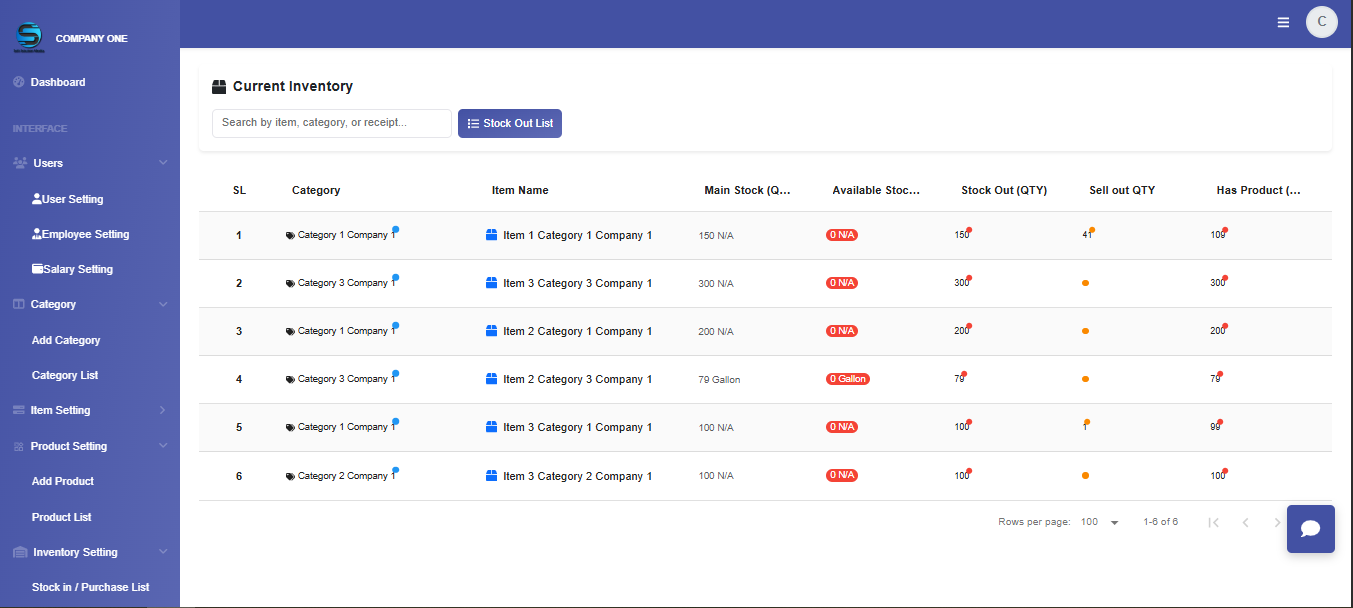Sort by SL column header
The width and height of the screenshot is (1353, 608).
click(239, 190)
